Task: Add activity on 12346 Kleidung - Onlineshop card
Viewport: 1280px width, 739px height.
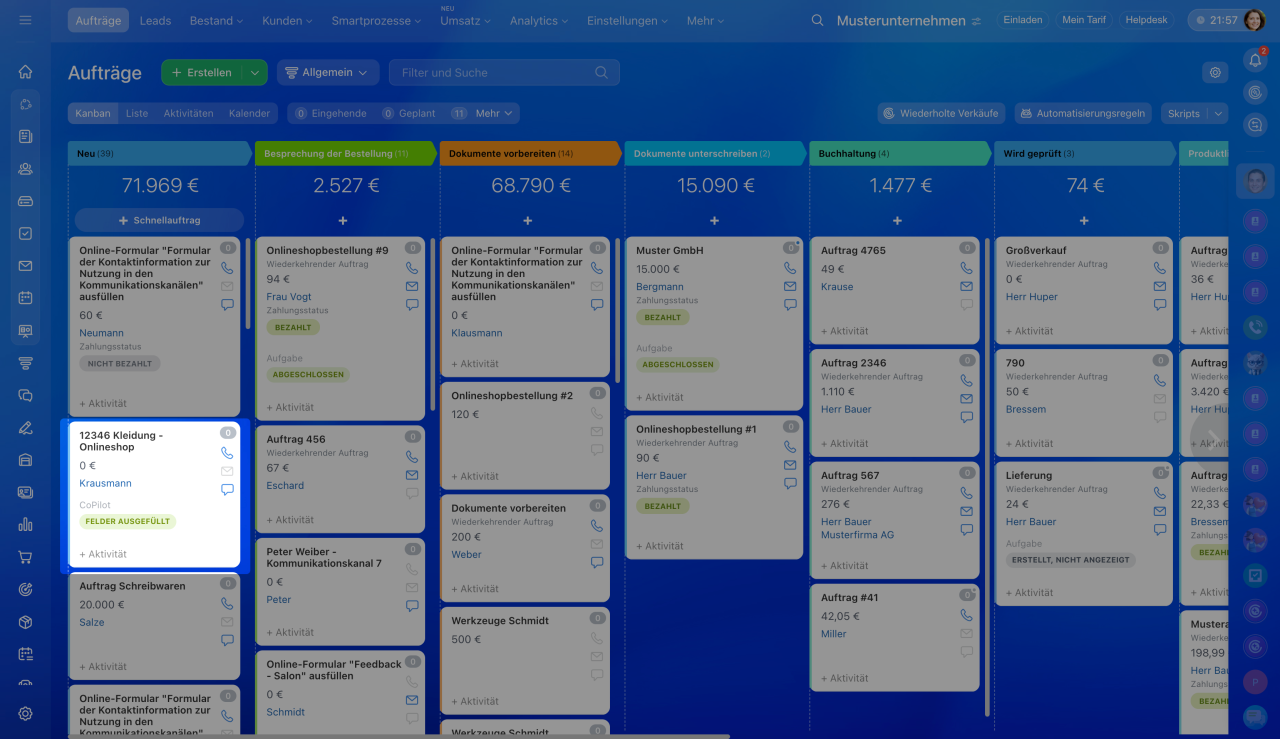Action: 103,554
